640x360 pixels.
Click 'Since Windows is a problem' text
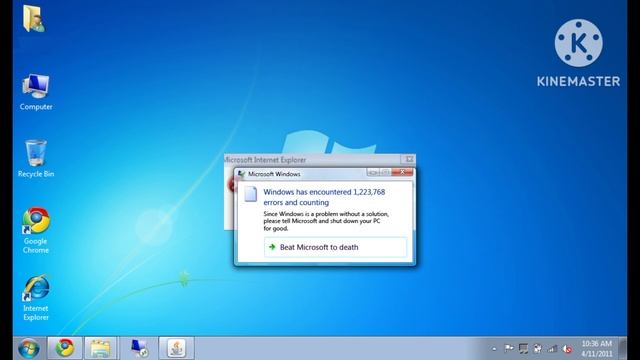326,221
